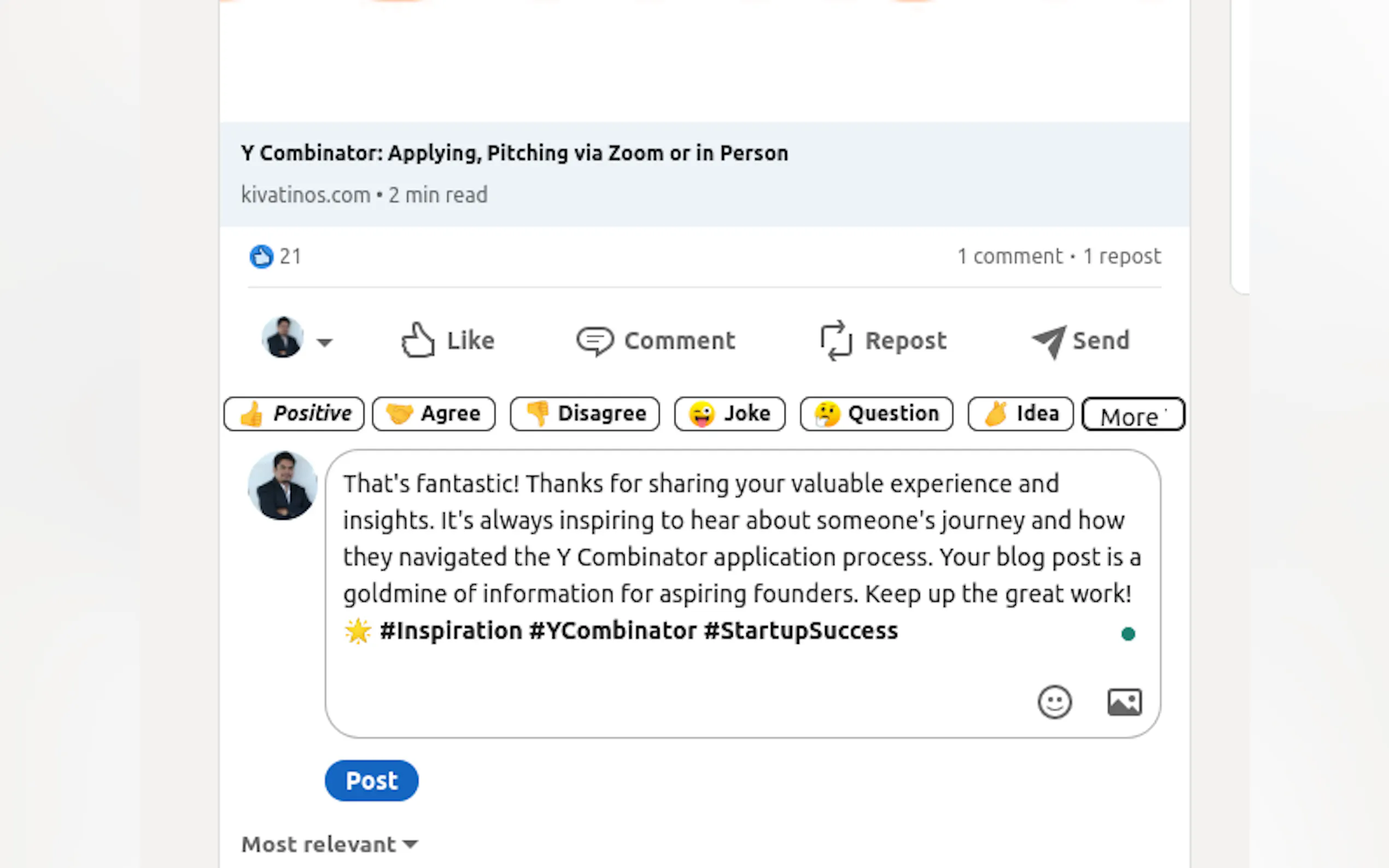Click the Comment speech bubble icon

pyautogui.click(x=595, y=341)
